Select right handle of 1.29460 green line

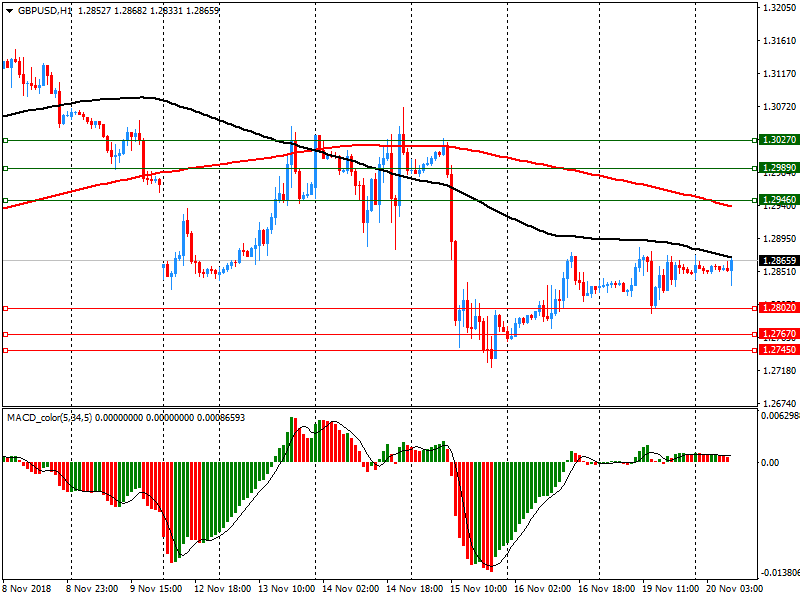[755, 201]
